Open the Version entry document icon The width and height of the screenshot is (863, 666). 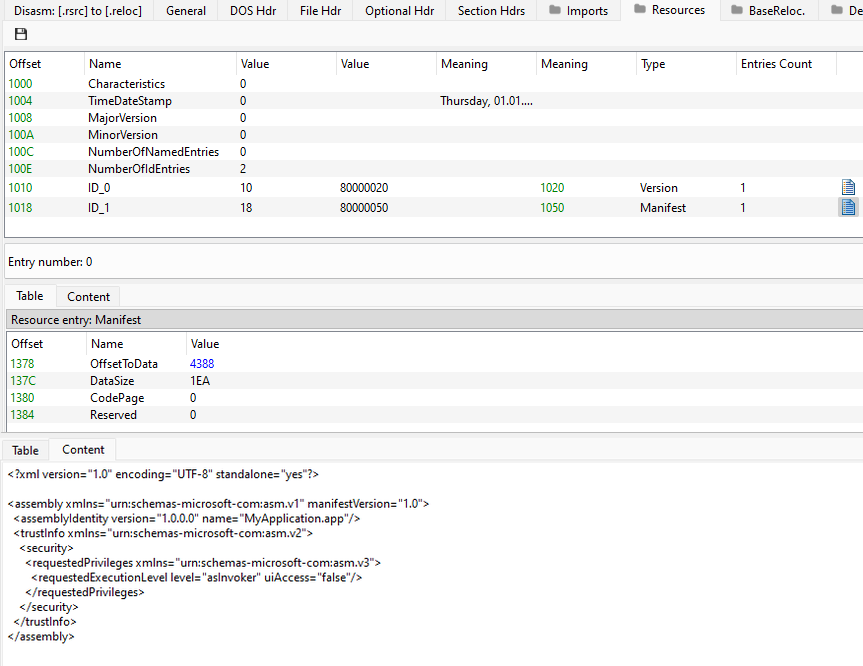848,188
